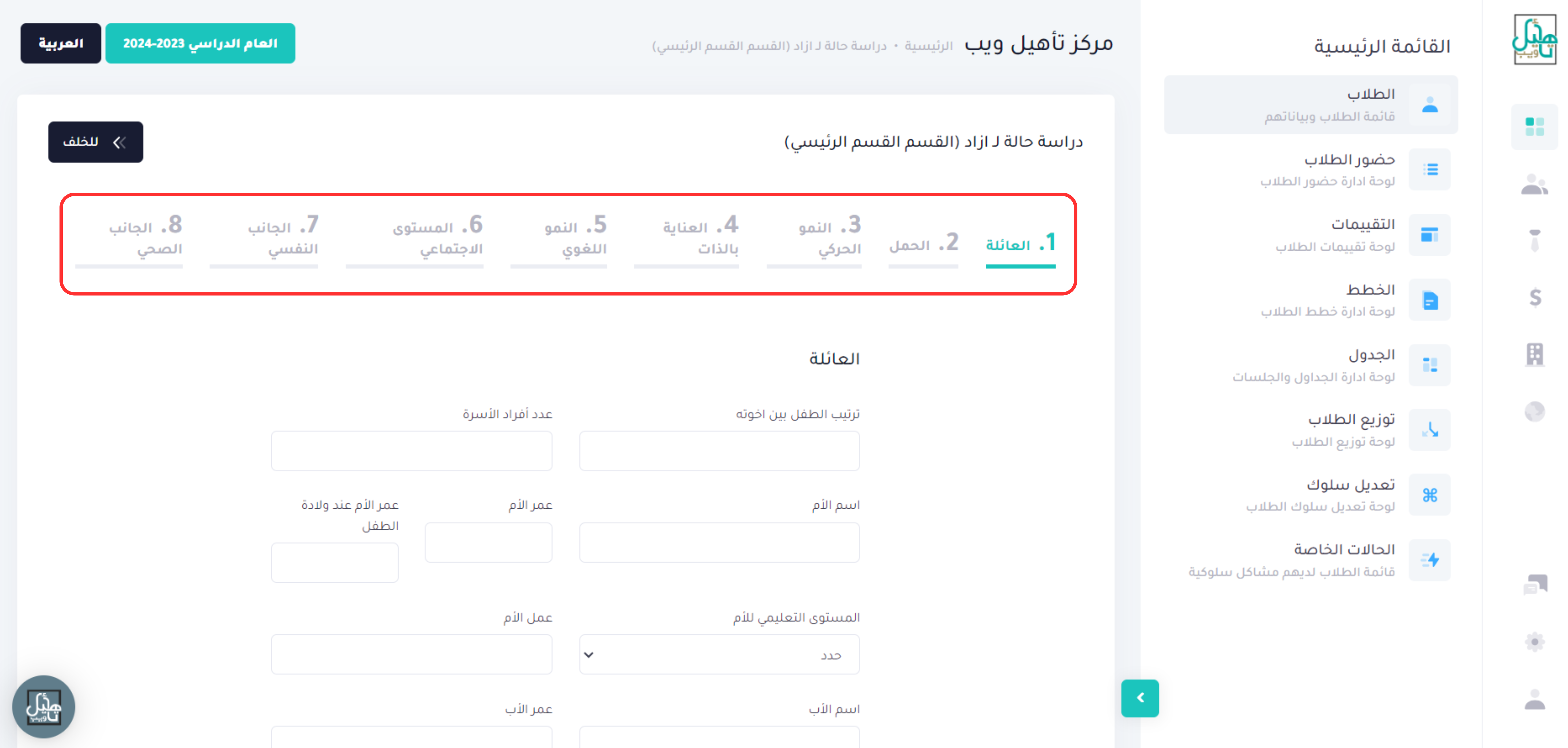Screen dimensions: 1568x748
Task: Click the Arabic language button
Action: (x=60, y=43)
